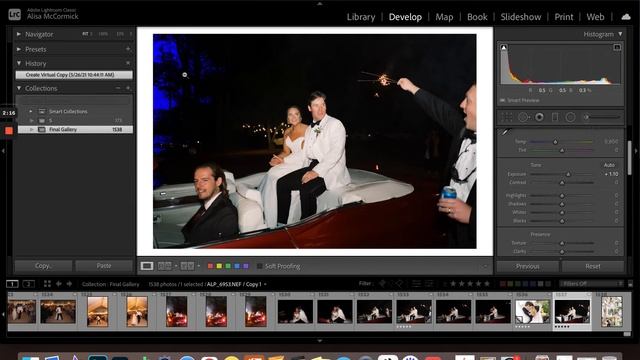Image resolution: width=640 pixels, height=360 pixels.
Task: Expand the Presets panel
Action: [18, 49]
